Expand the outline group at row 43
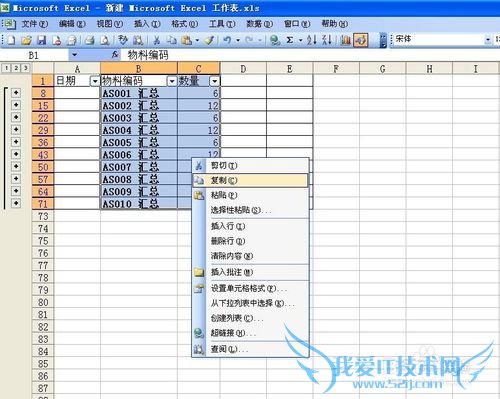 pyautogui.click(x=16, y=154)
